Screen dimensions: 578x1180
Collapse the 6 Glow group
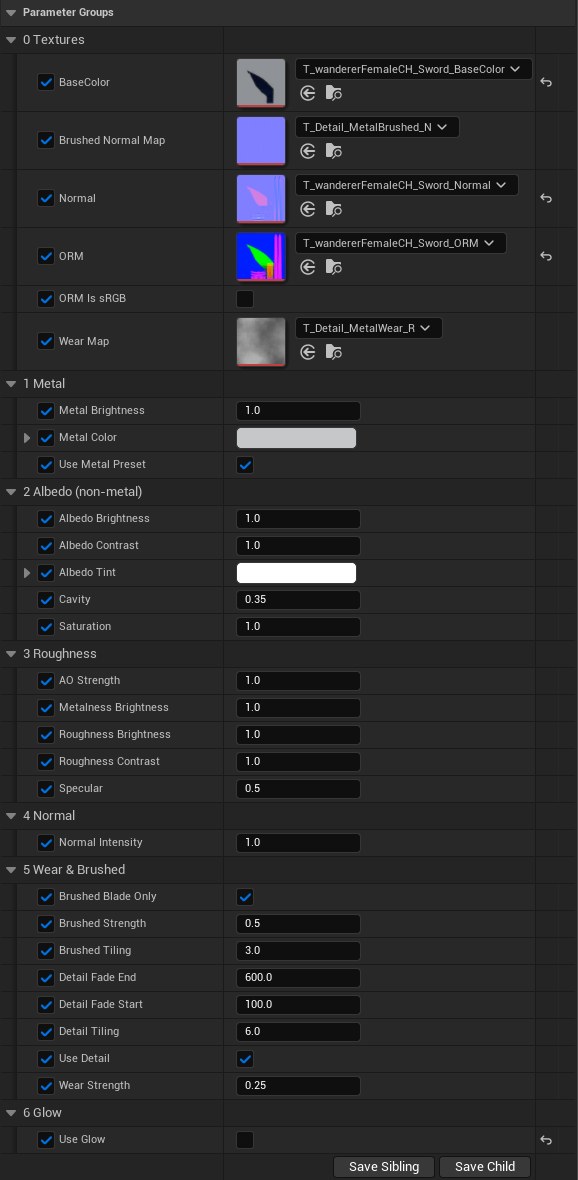[x=11, y=1113]
